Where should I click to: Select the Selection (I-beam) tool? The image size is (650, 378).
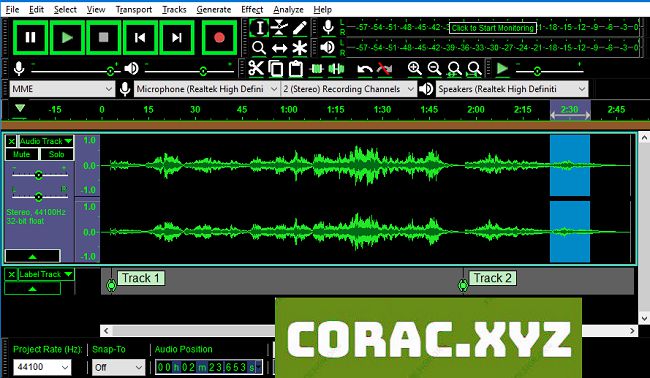click(x=260, y=28)
